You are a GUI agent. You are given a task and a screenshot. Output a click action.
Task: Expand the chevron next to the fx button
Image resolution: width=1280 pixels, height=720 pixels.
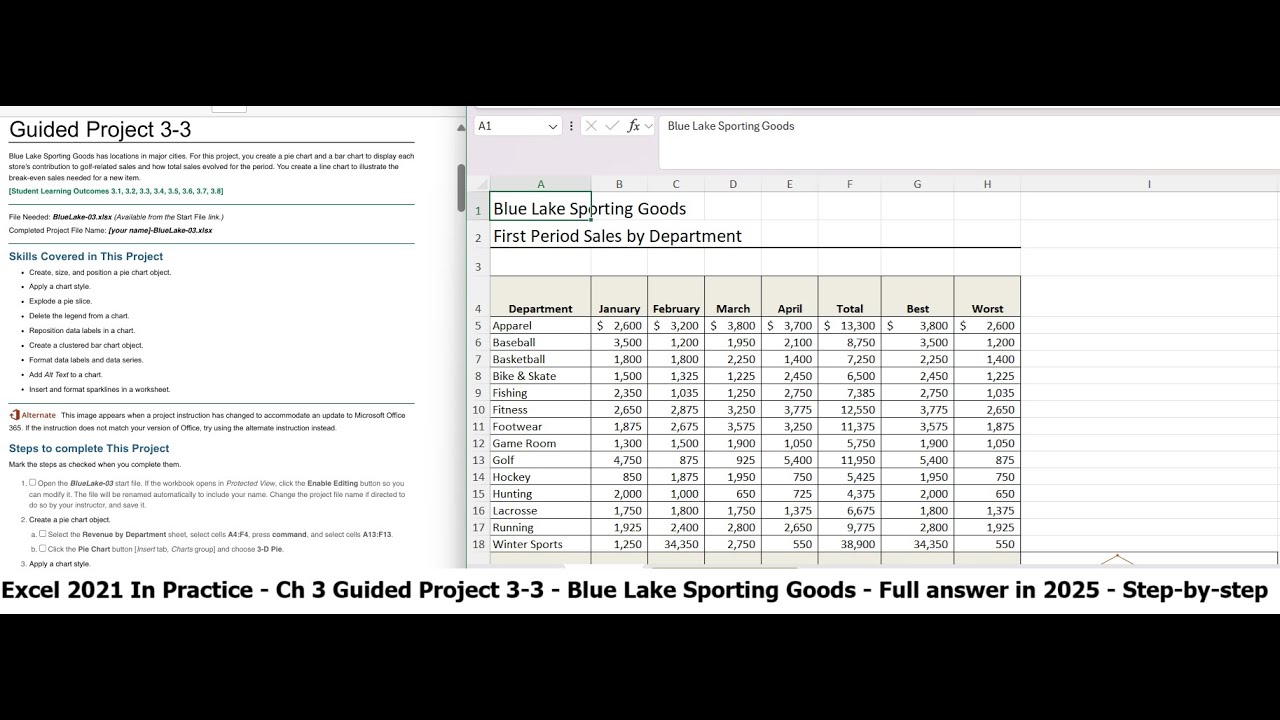648,126
